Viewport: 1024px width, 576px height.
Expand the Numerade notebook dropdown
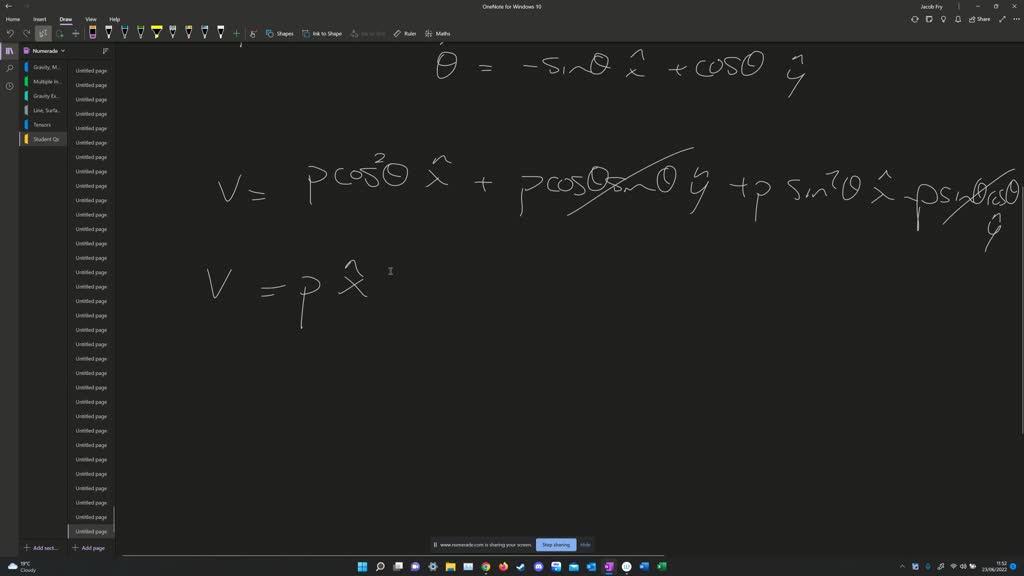coord(44,50)
